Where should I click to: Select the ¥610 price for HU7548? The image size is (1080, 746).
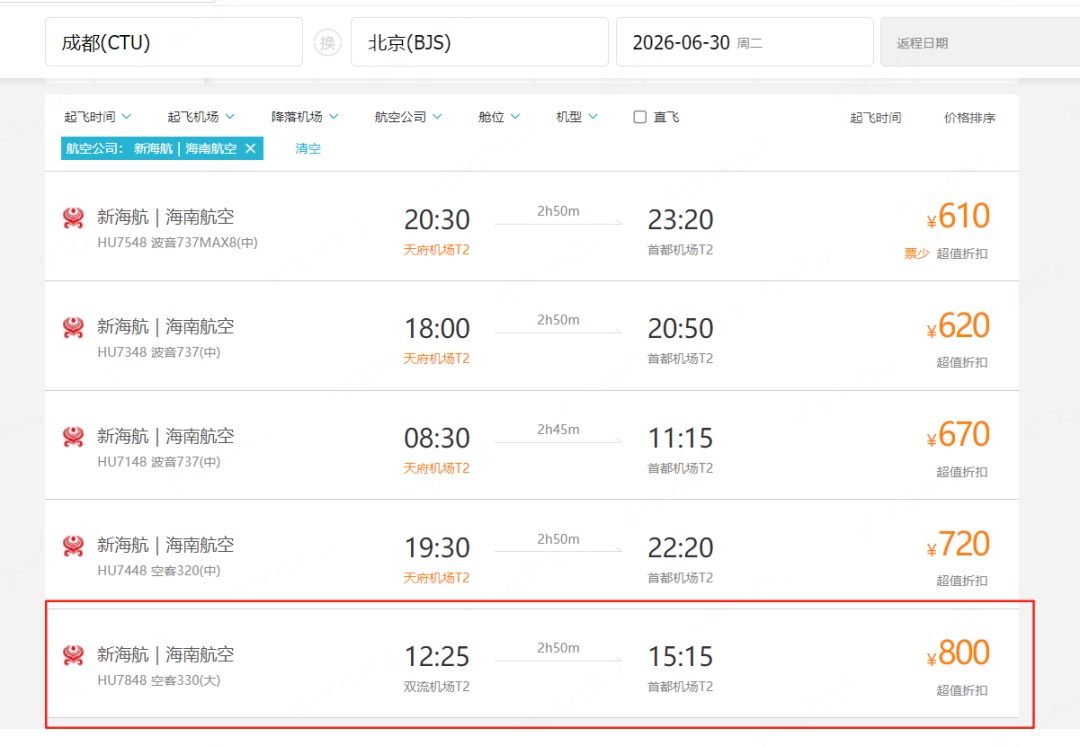click(x=958, y=216)
